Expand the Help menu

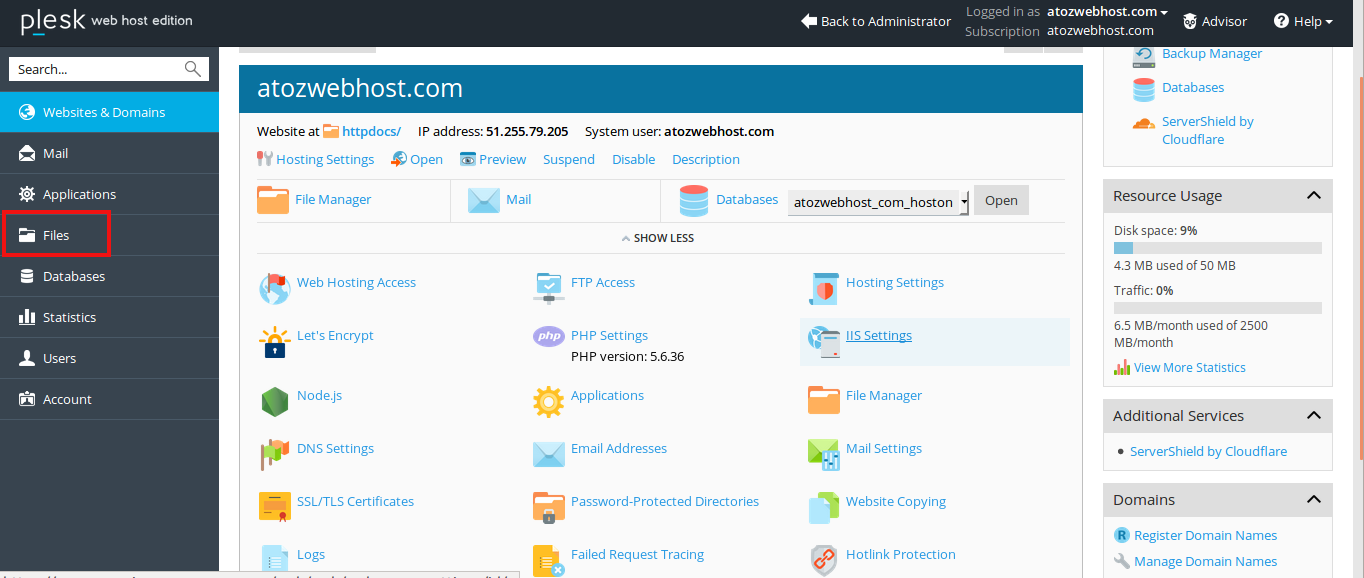(x=1303, y=21)
